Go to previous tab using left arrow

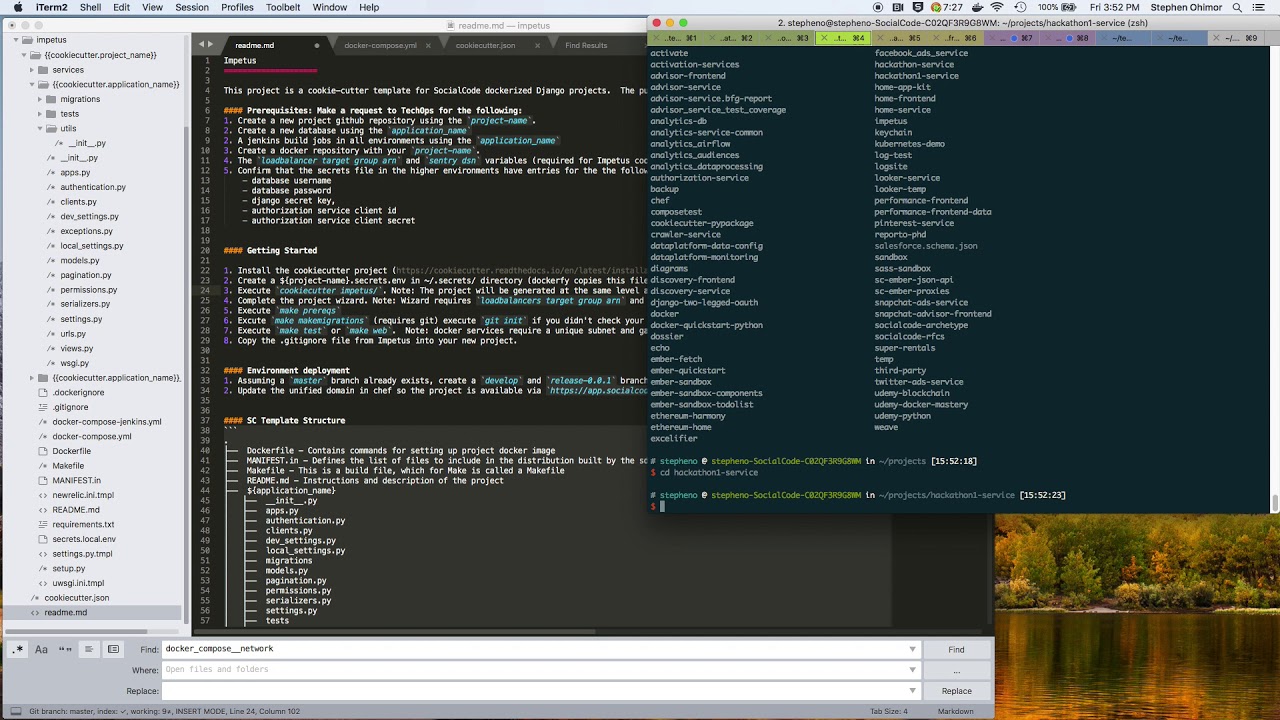[200, 44]
